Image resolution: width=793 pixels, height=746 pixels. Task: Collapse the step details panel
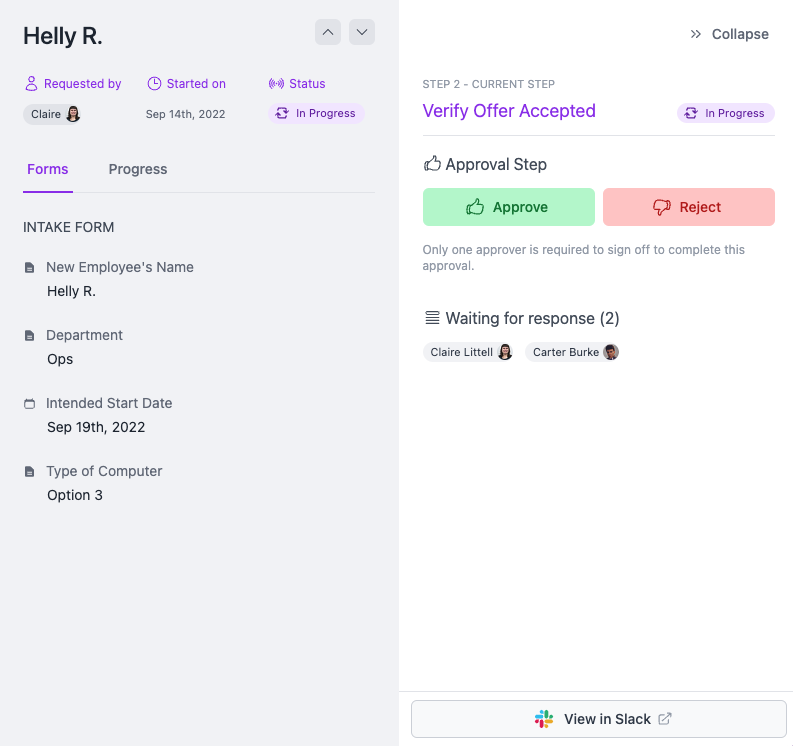[729, 34]
